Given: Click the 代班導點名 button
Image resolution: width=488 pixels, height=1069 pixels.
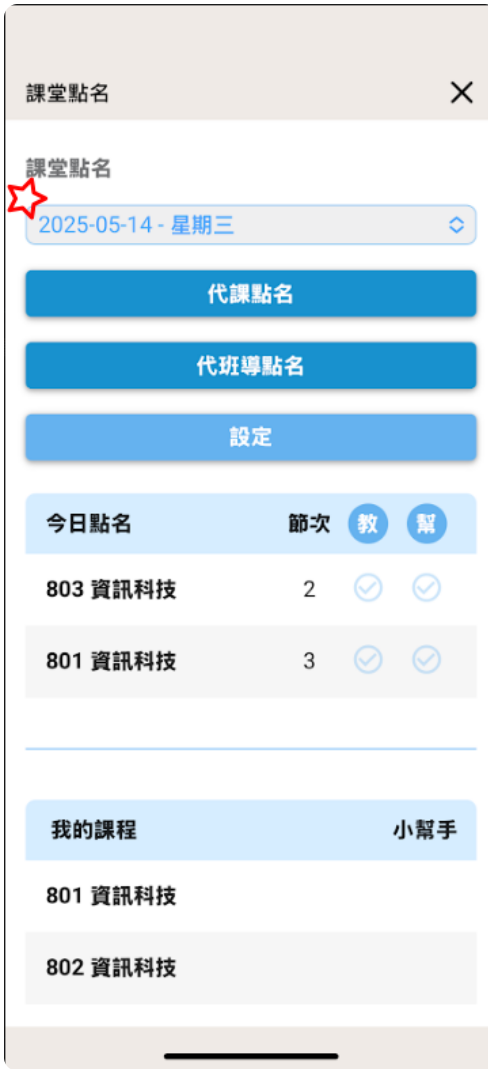Looking at the screenshot, I should (x=251, y=366).
